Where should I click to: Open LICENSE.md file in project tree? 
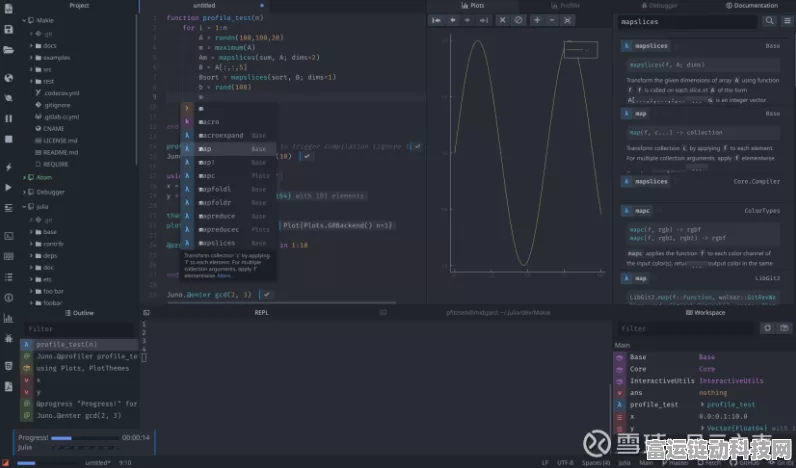pyautogui.click(x=56, y=141)
